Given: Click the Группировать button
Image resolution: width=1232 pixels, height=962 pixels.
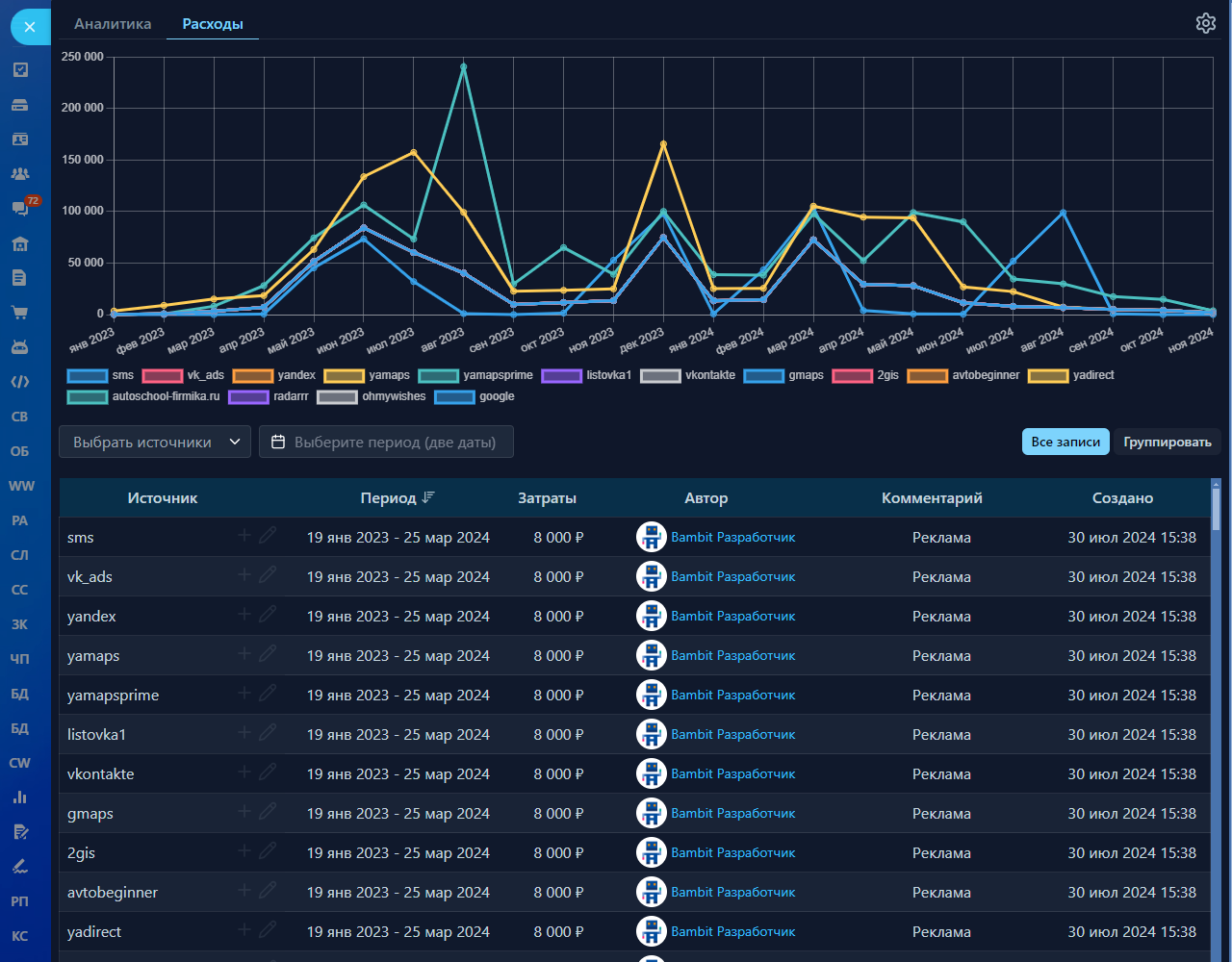Looking at the screenshot, I should (x=1168, y=442).
